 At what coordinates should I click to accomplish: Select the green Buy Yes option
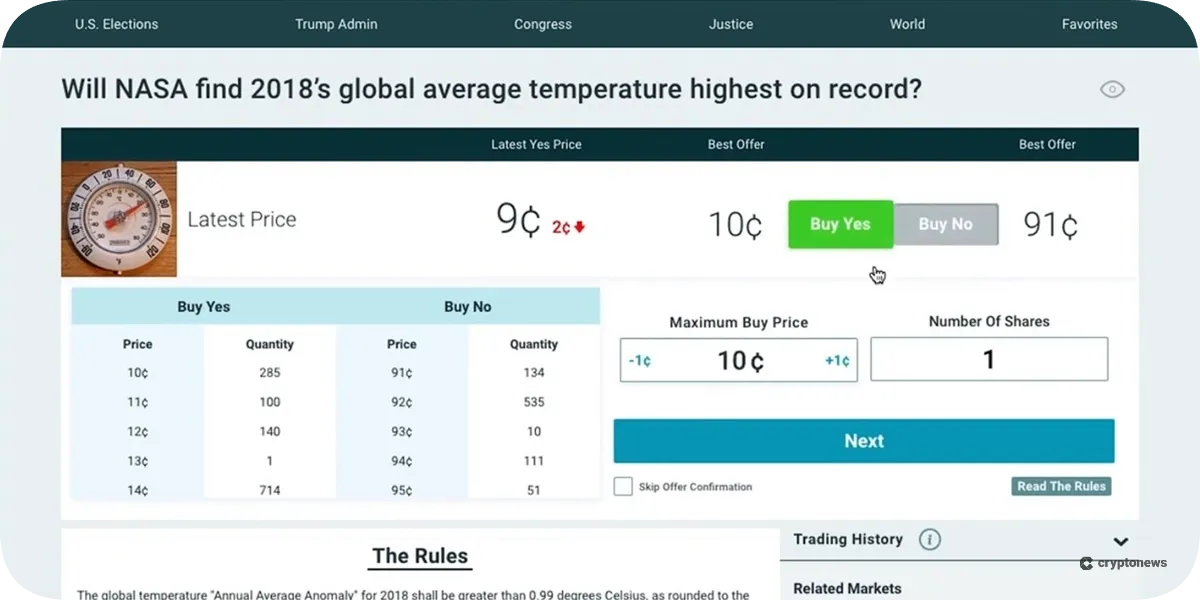840,224
